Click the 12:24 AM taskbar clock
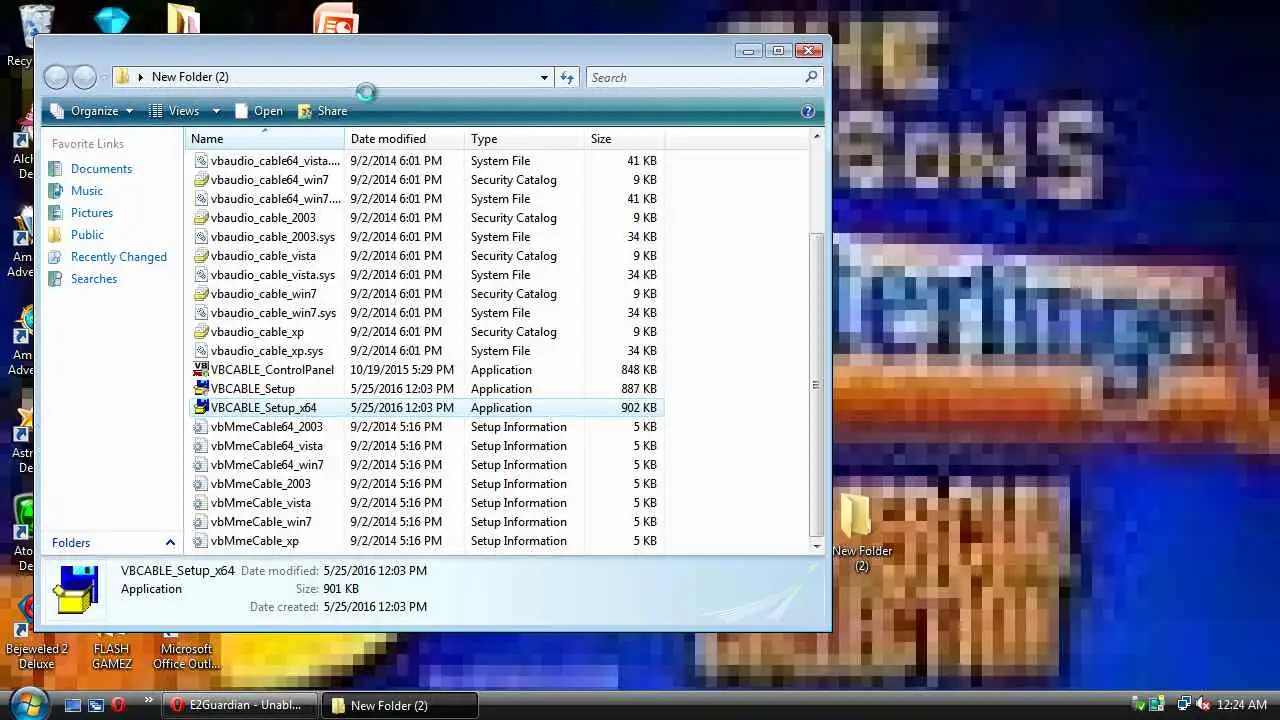 pyautogui.click(x=1243, y=705)
